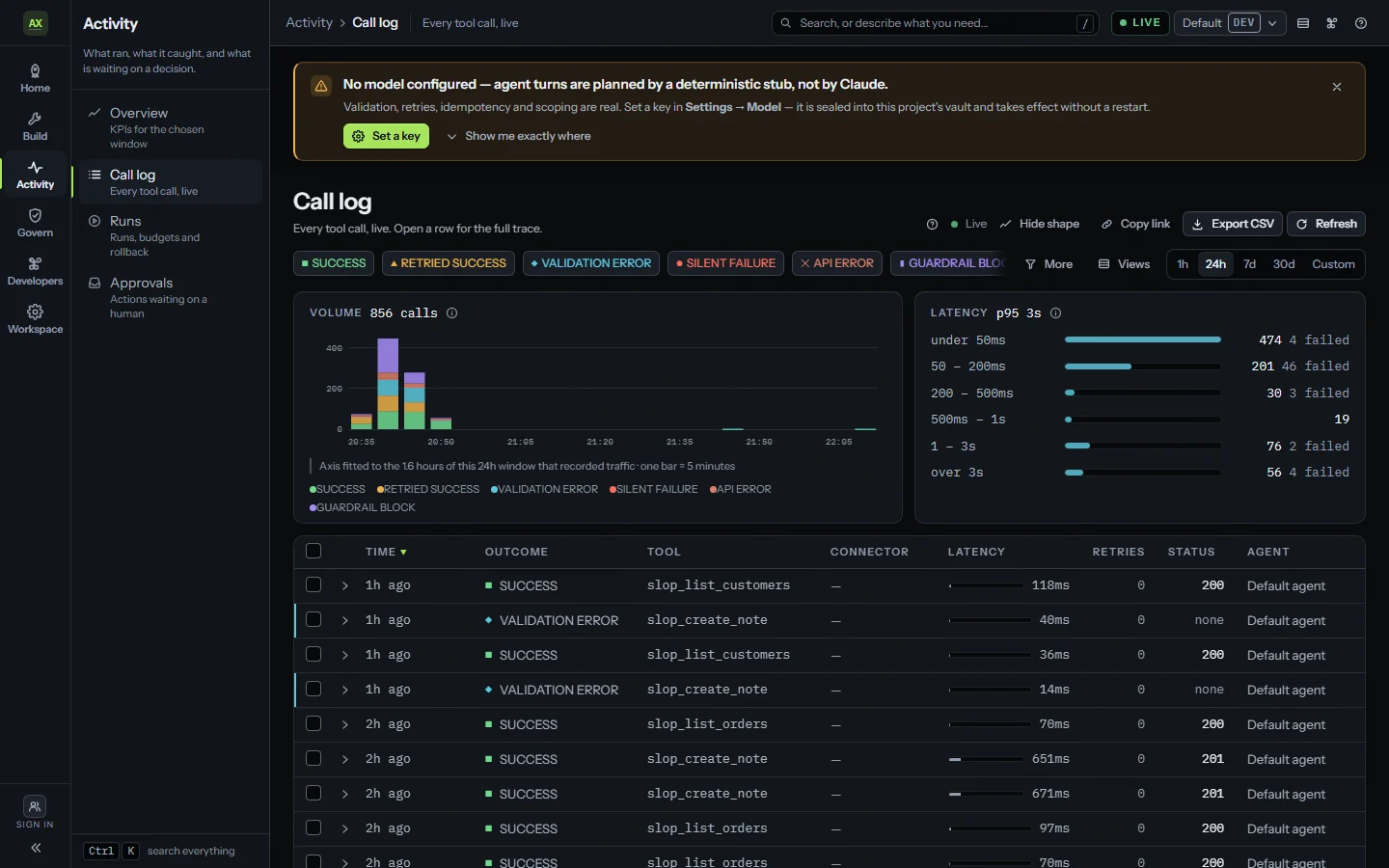
Task: Check the slop_list_customers 36ms row checkbox
Action: tap(313, 655)
